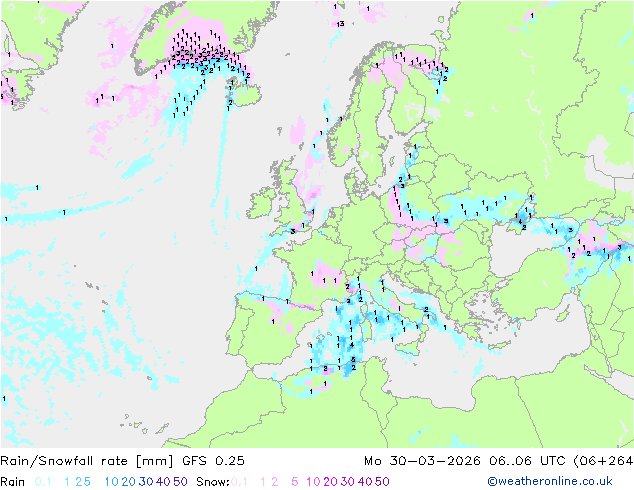Image resolution: width=634 pixels, height=490 pixels.
Task: Select the Rain 10 legend value
Action: click(x=112, y=482)
